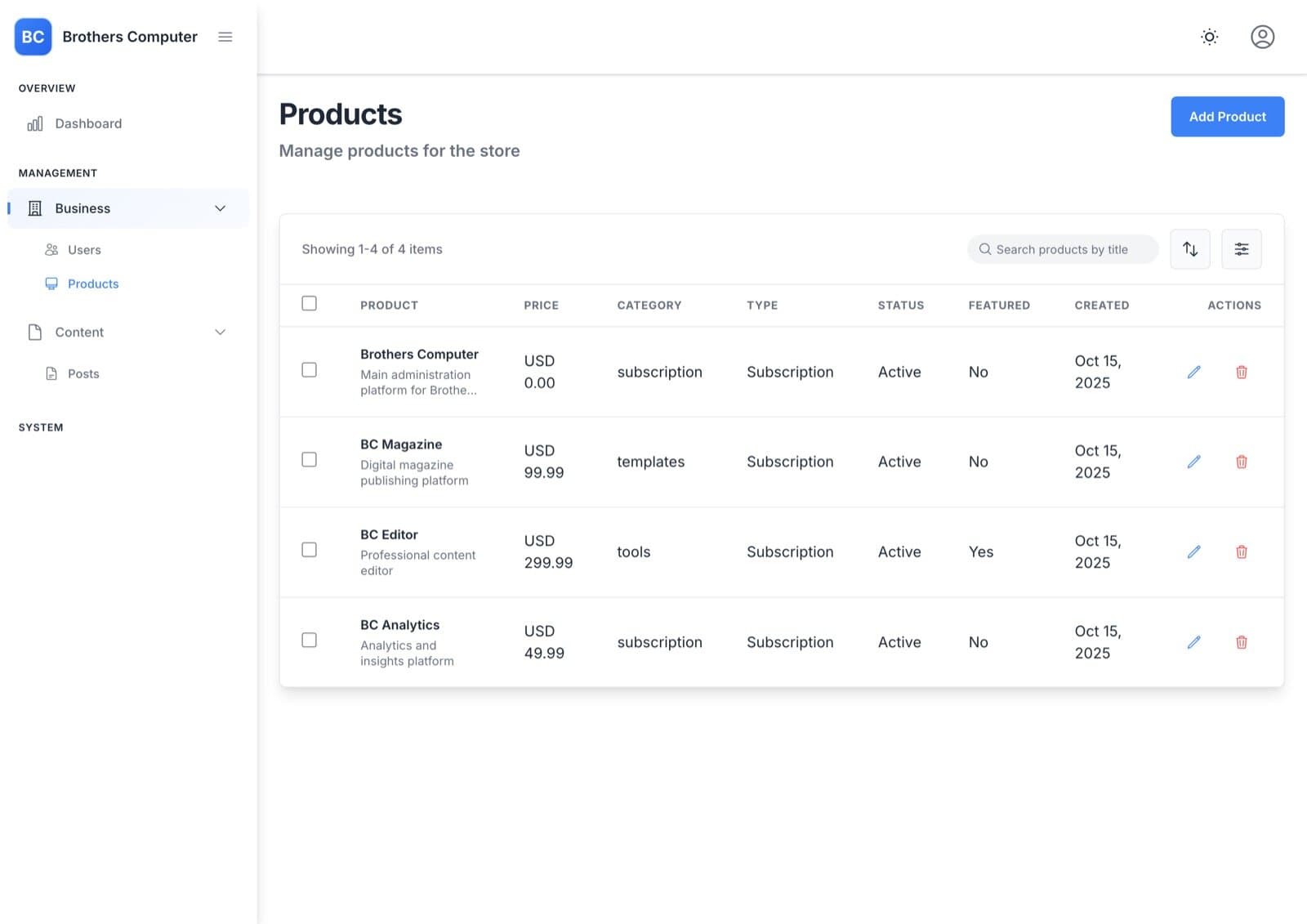Viewport: 1307px width, 924px height.
Task: Click the BC Editor product title
Action: [x=389, y=534]
